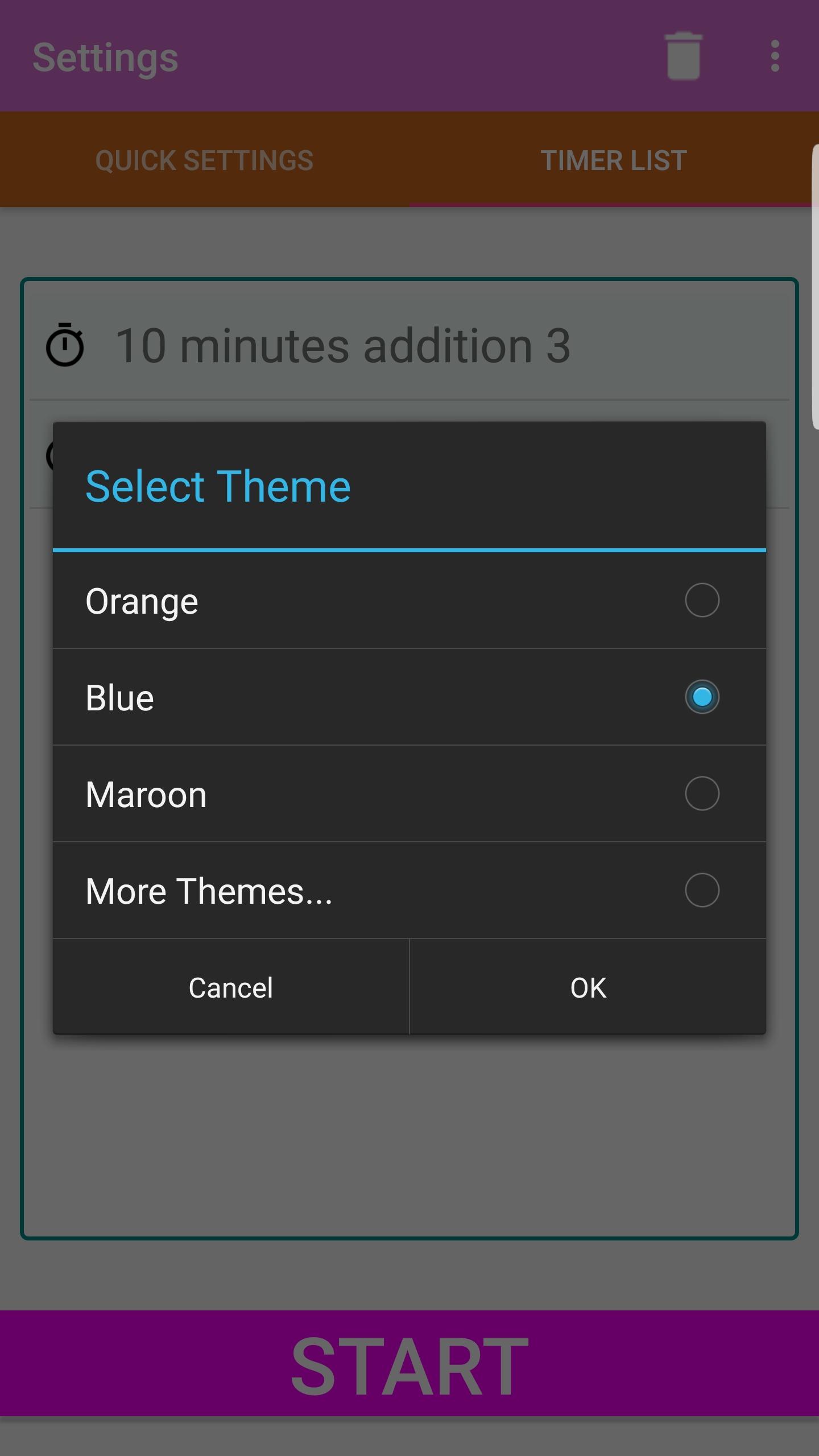The height and width of the screenshot is (1456, 819).
Task: Tap the purple START button
Action: click(409, 1365)
